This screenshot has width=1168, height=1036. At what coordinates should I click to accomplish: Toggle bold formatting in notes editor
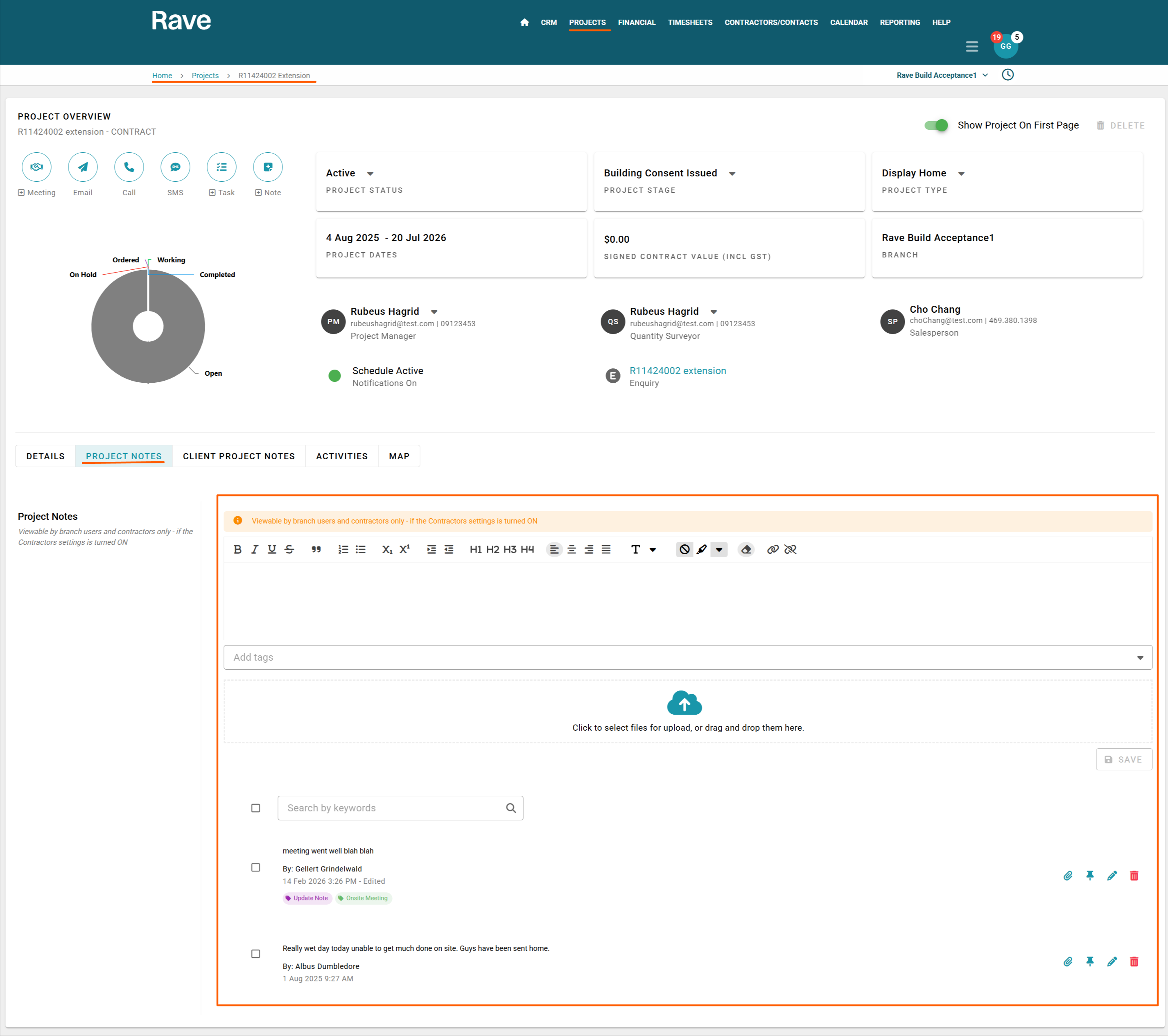[x=238, y=549]
